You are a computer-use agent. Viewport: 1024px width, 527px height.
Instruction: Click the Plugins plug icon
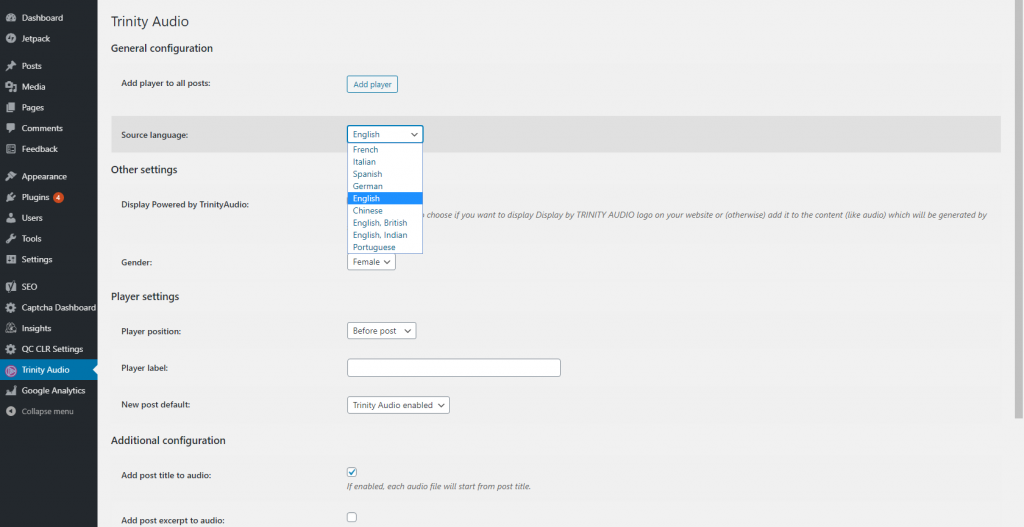tap(10, 197)
